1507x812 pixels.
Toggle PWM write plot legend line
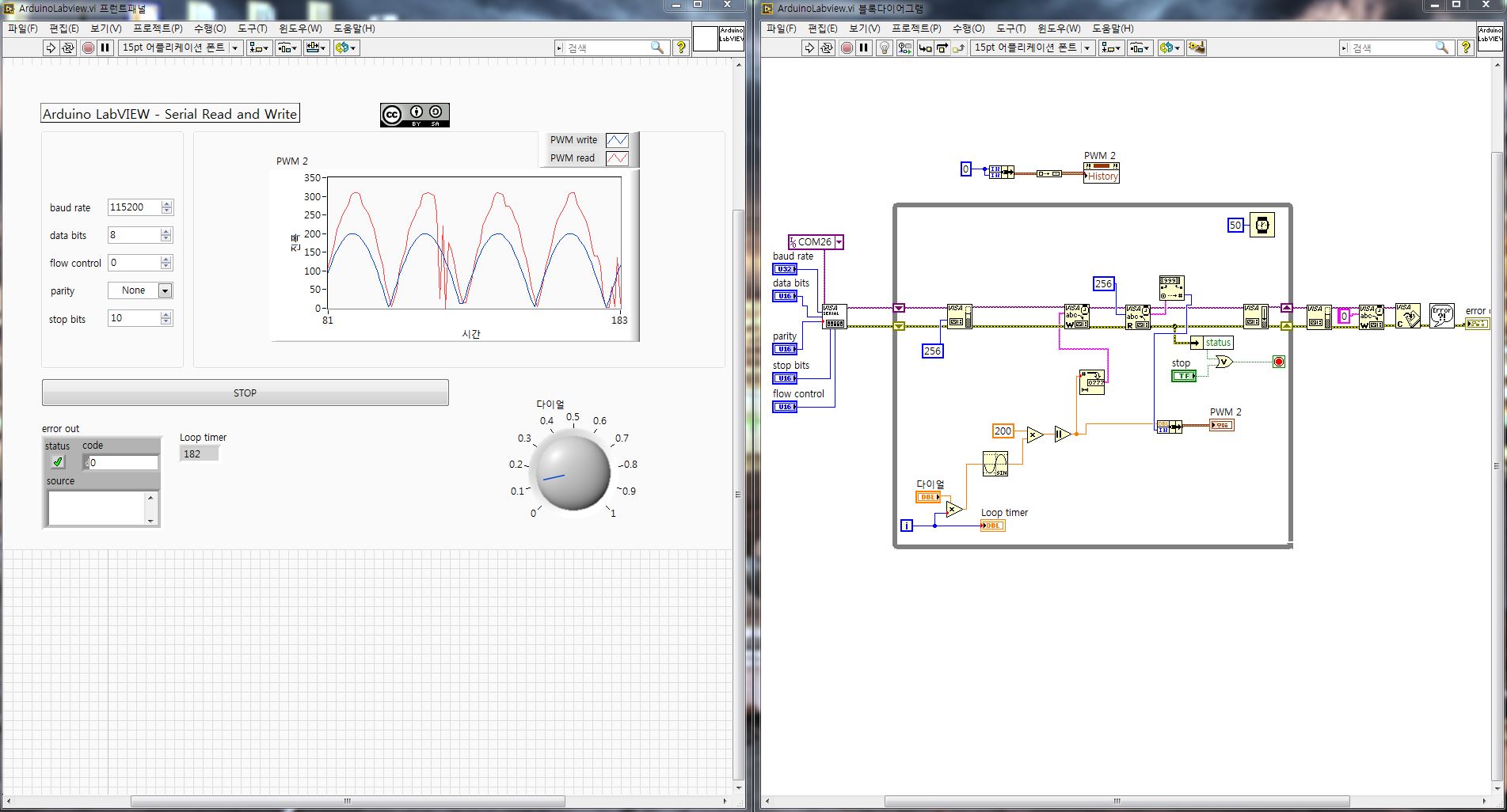click(x=617, y=140)
